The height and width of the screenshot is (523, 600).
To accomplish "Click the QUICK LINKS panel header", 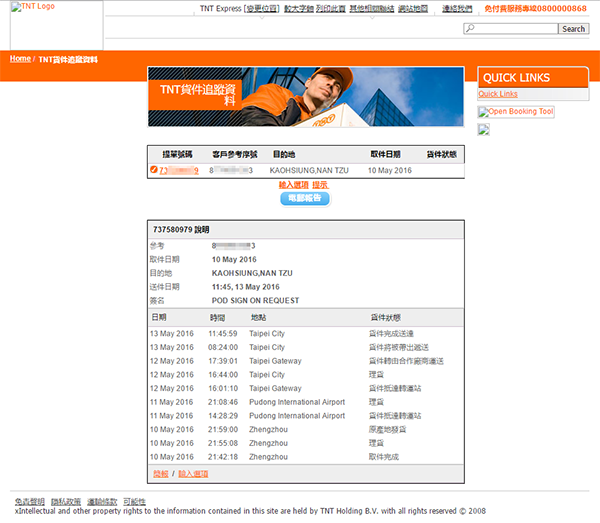I will click(533, 78).
